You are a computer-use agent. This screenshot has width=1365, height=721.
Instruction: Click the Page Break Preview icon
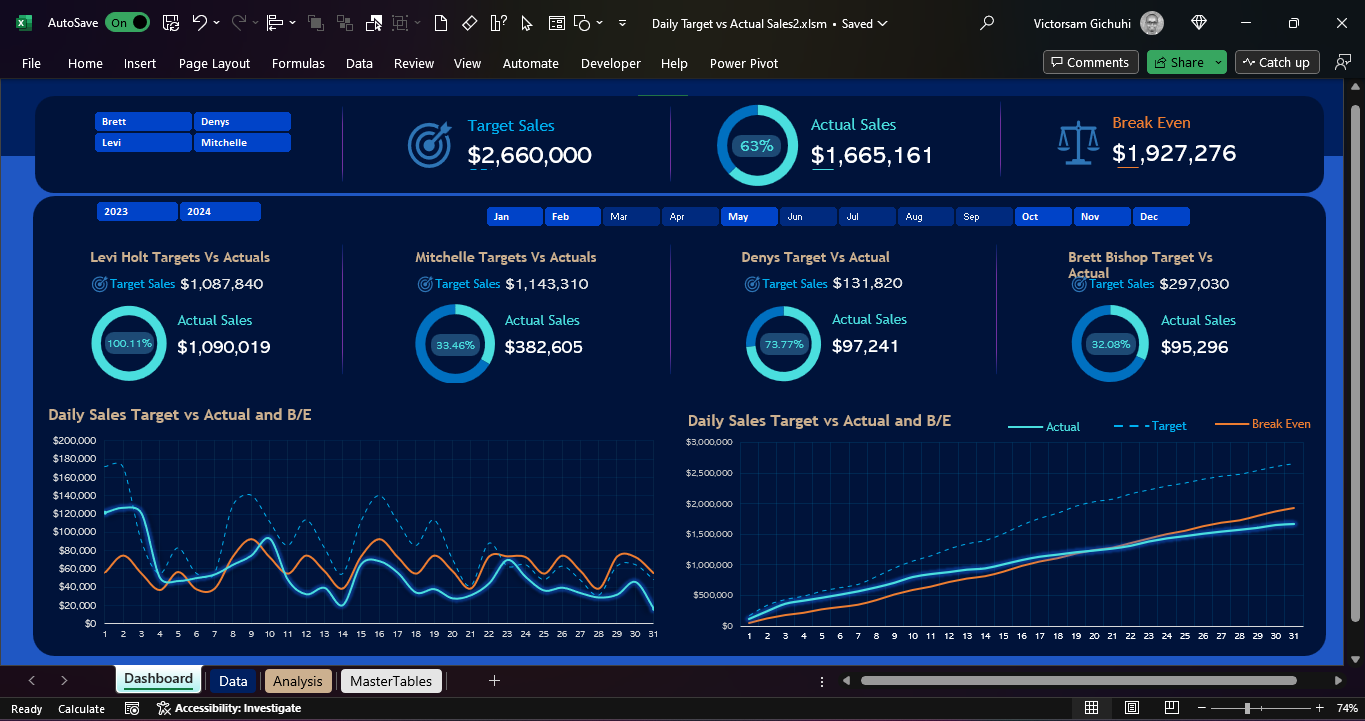click(x=1170, y=708)
